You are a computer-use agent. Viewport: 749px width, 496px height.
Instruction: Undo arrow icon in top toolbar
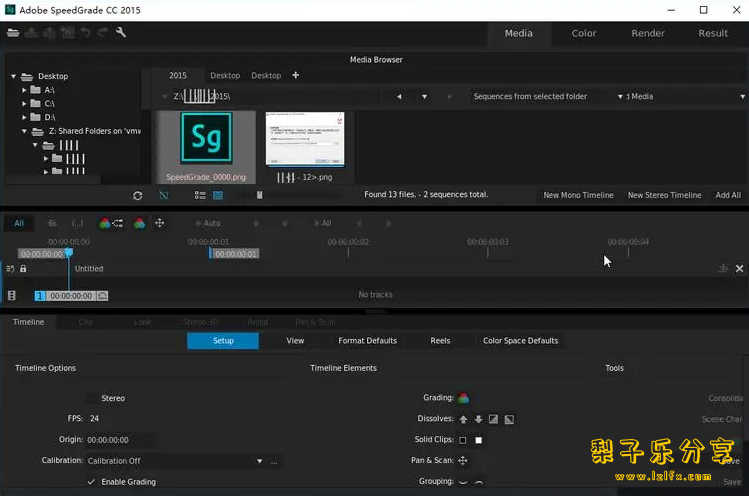(x=86, y=32)
